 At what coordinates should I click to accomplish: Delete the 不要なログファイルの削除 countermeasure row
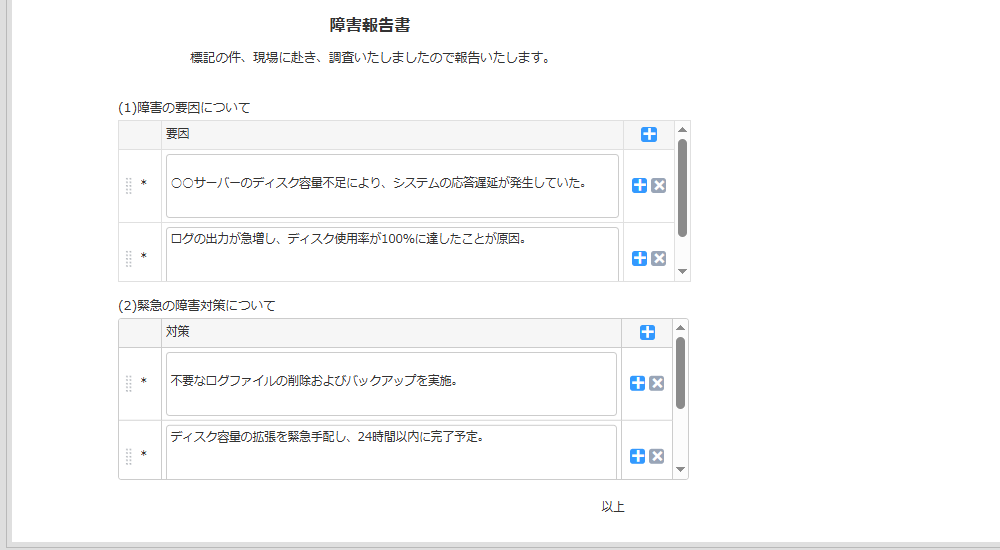[x=657, y=383]
